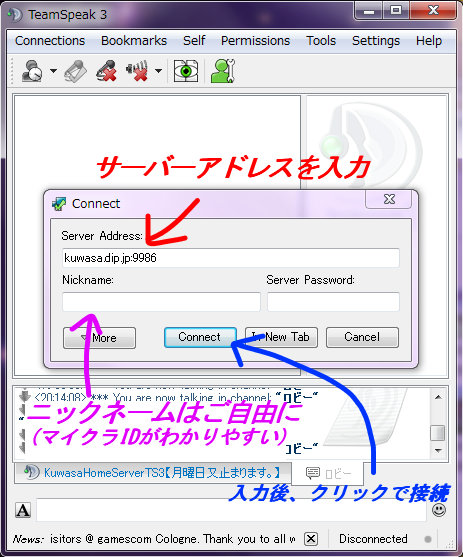This screenshot has height=557, width=463.
Task: Click the Connect to server toolbar icon
Action: click(32, 71)
